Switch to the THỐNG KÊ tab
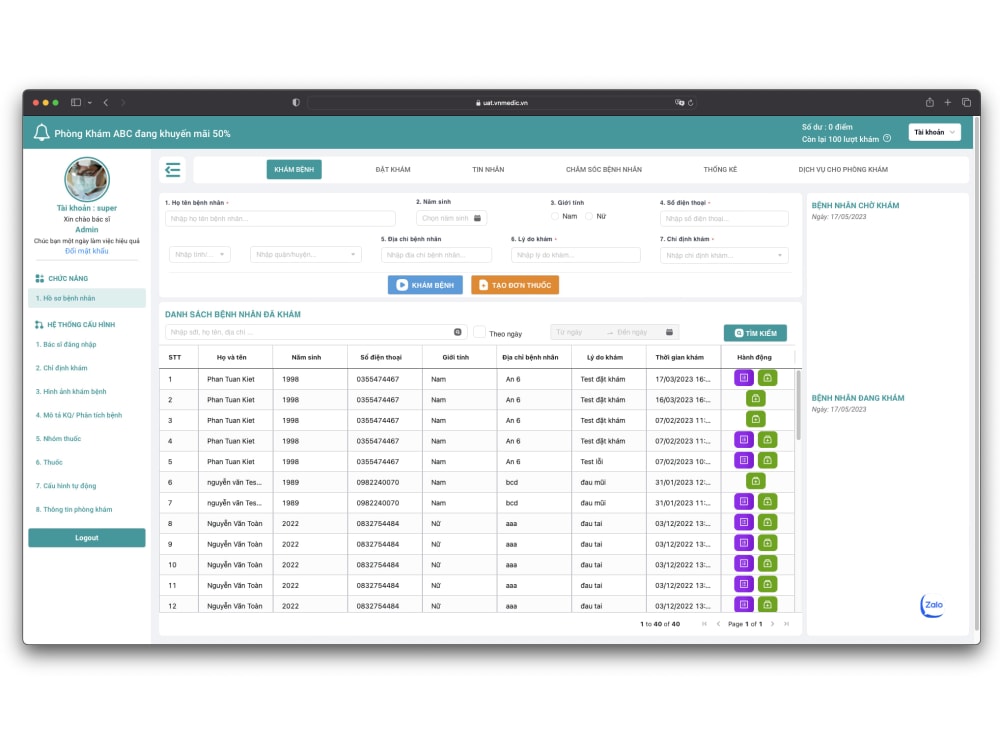Viewport: 1000px width, 750px height. 720,170
